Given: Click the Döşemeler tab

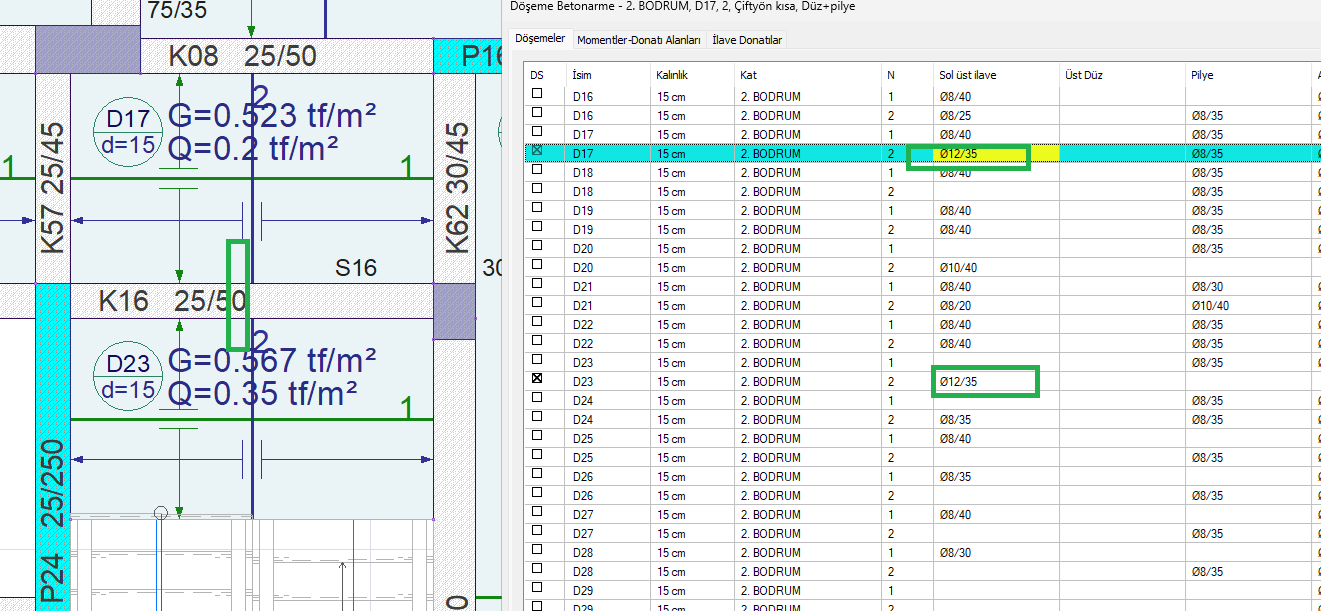Looking at the screenshot, I should pyautogui.click(x=540, y=39).
